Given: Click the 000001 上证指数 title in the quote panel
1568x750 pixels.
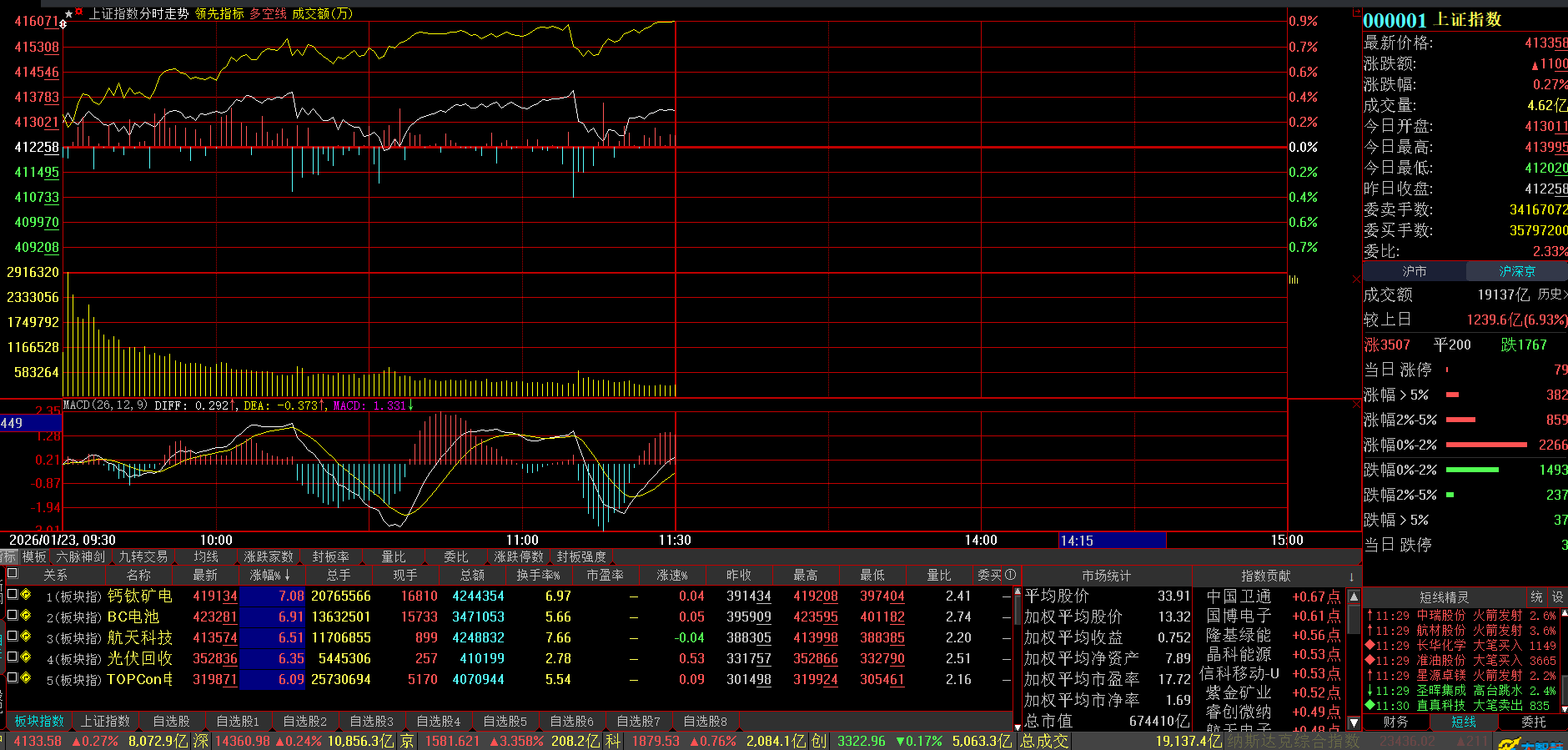Looking at the screenshot, I should point(1432,20).
